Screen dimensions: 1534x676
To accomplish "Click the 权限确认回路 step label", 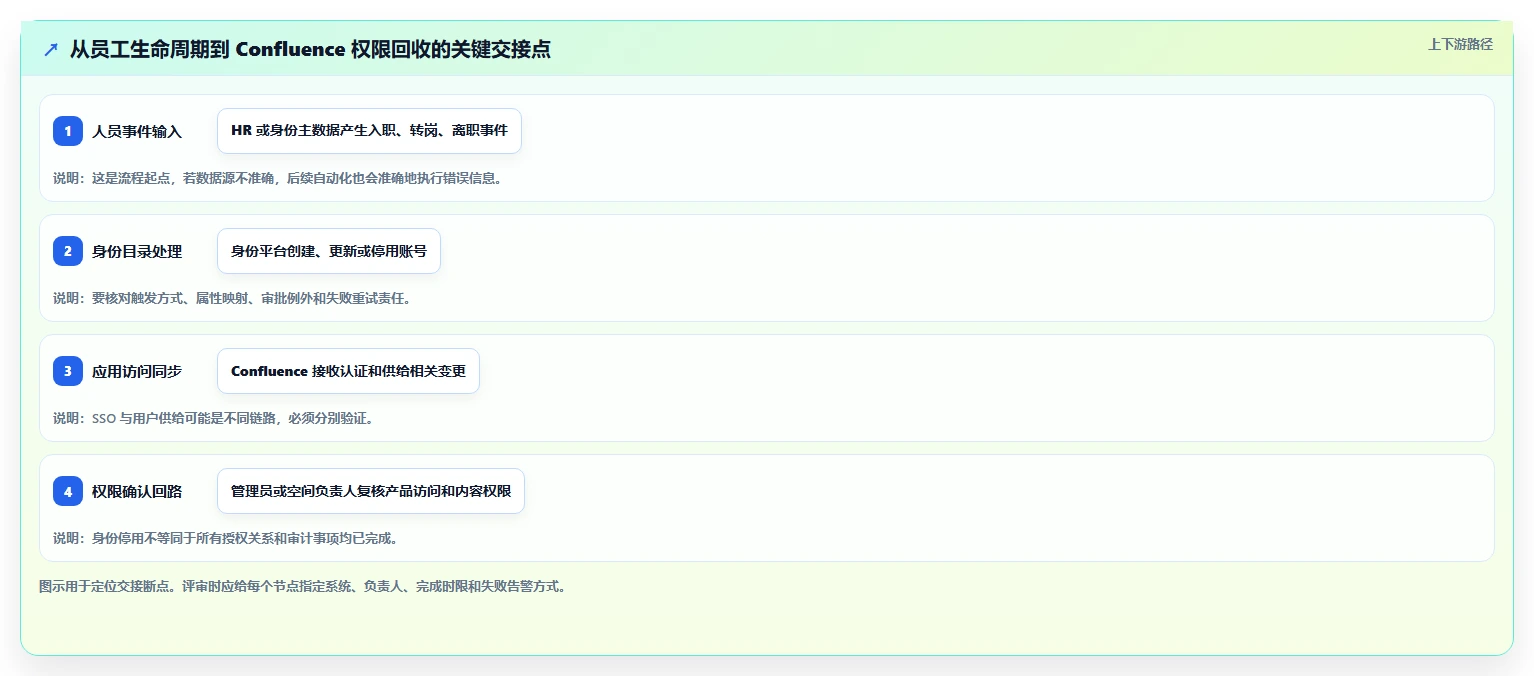I will point(137,491).
